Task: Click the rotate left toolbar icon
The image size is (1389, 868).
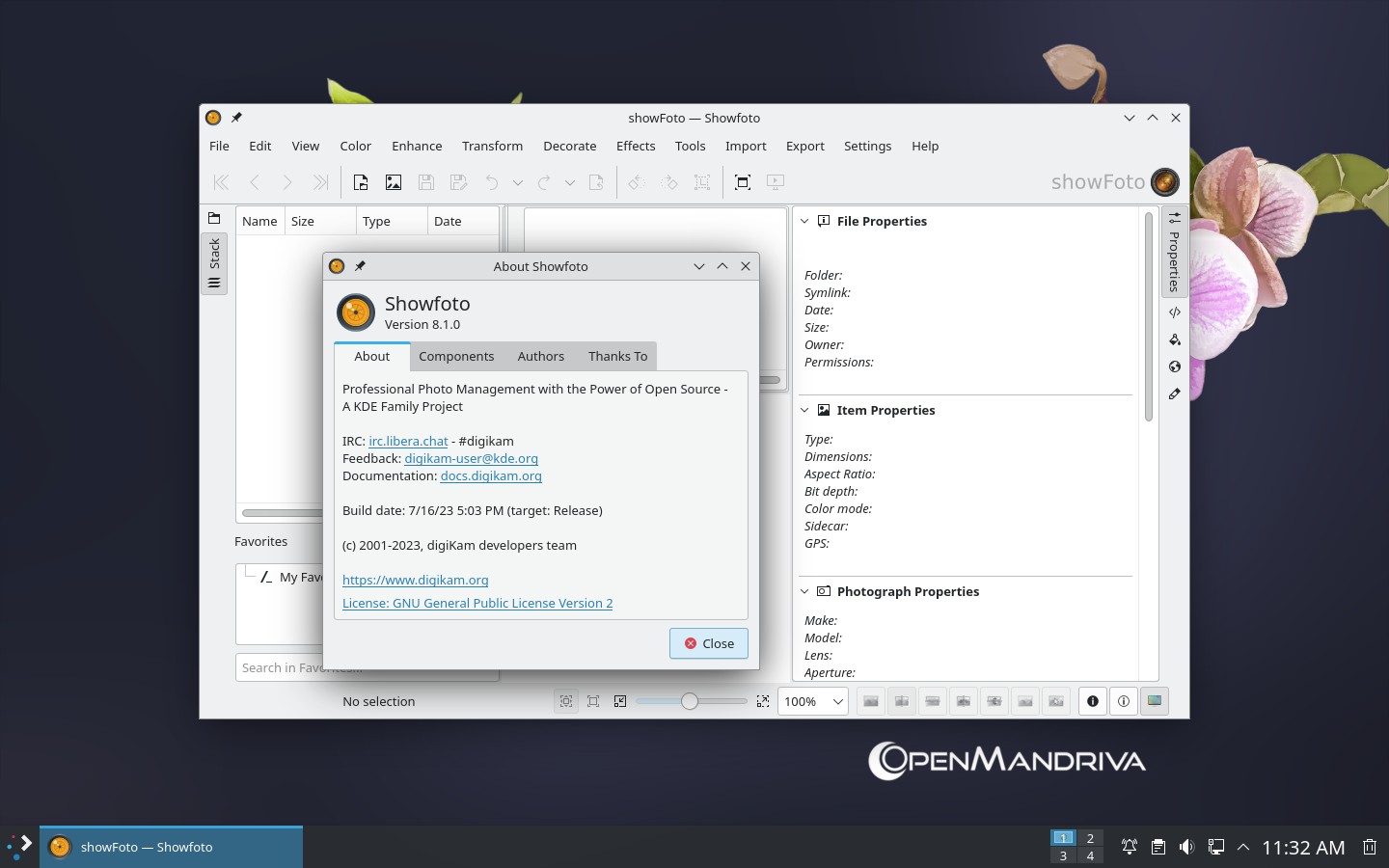Action: point(637,182)
